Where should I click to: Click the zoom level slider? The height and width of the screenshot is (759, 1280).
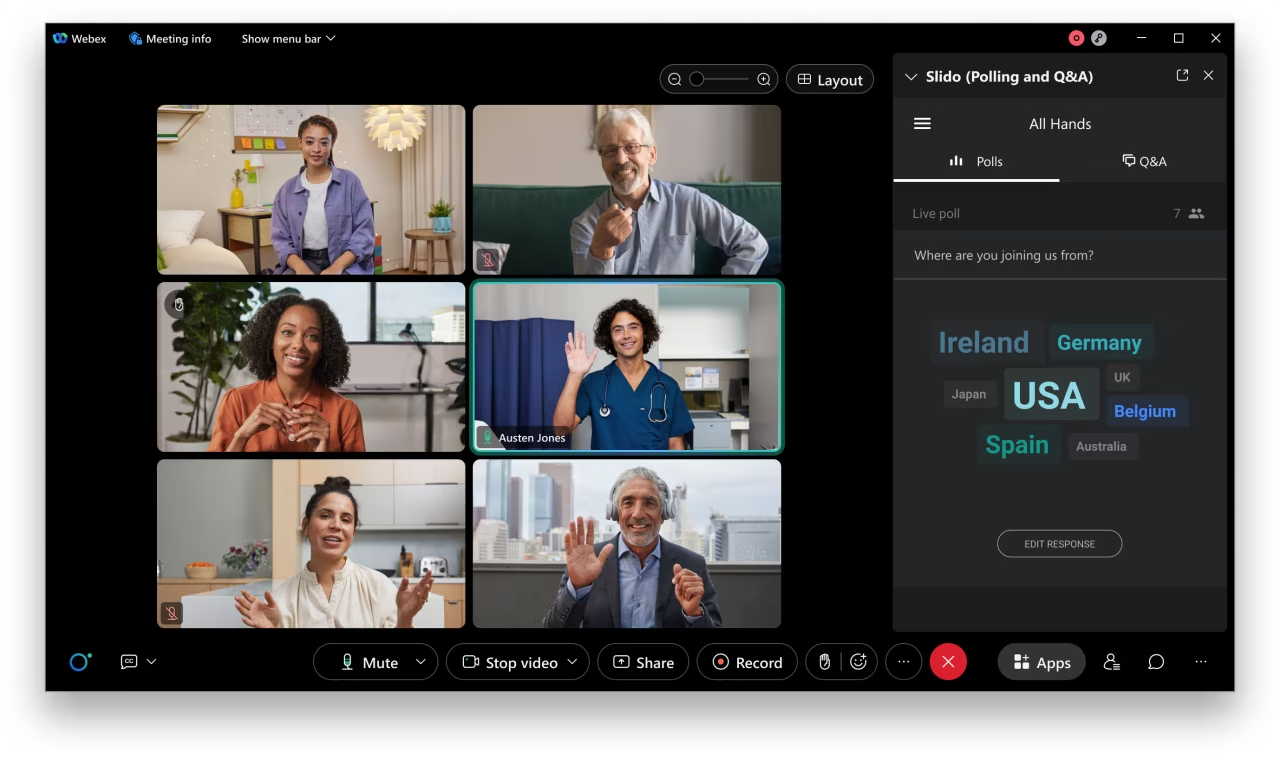tap(718, 80)
